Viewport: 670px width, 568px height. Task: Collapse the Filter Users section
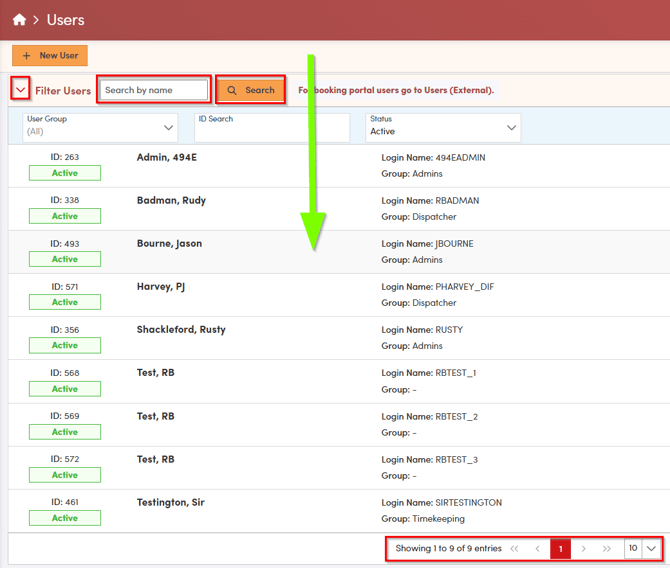coord(20,90)
